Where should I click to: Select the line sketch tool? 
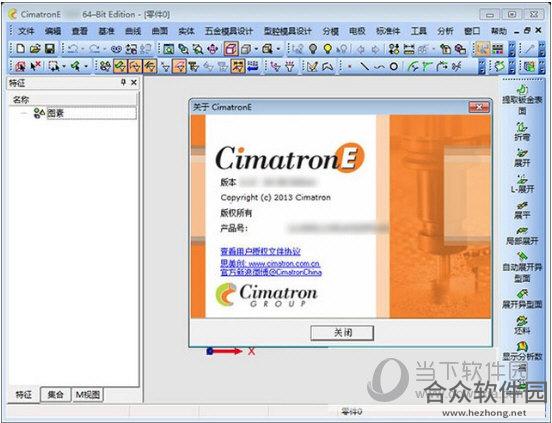click(365, 66)
